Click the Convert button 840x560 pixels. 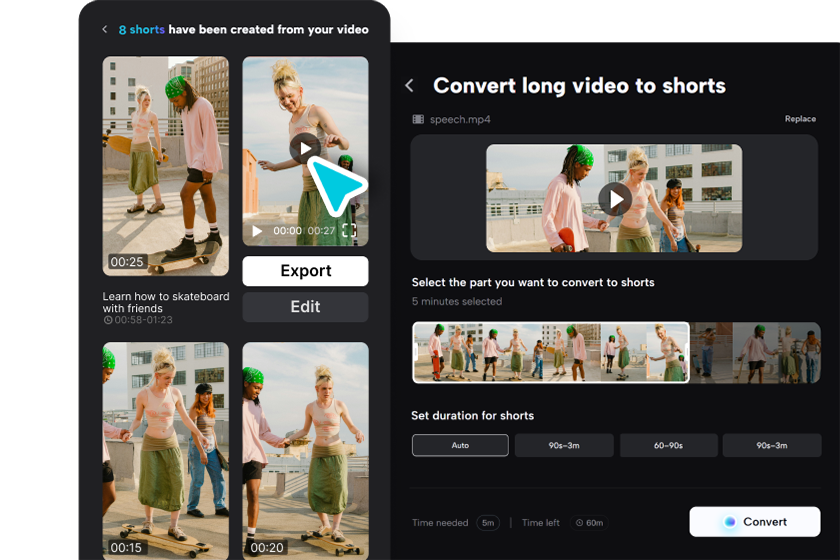(754, 521)
